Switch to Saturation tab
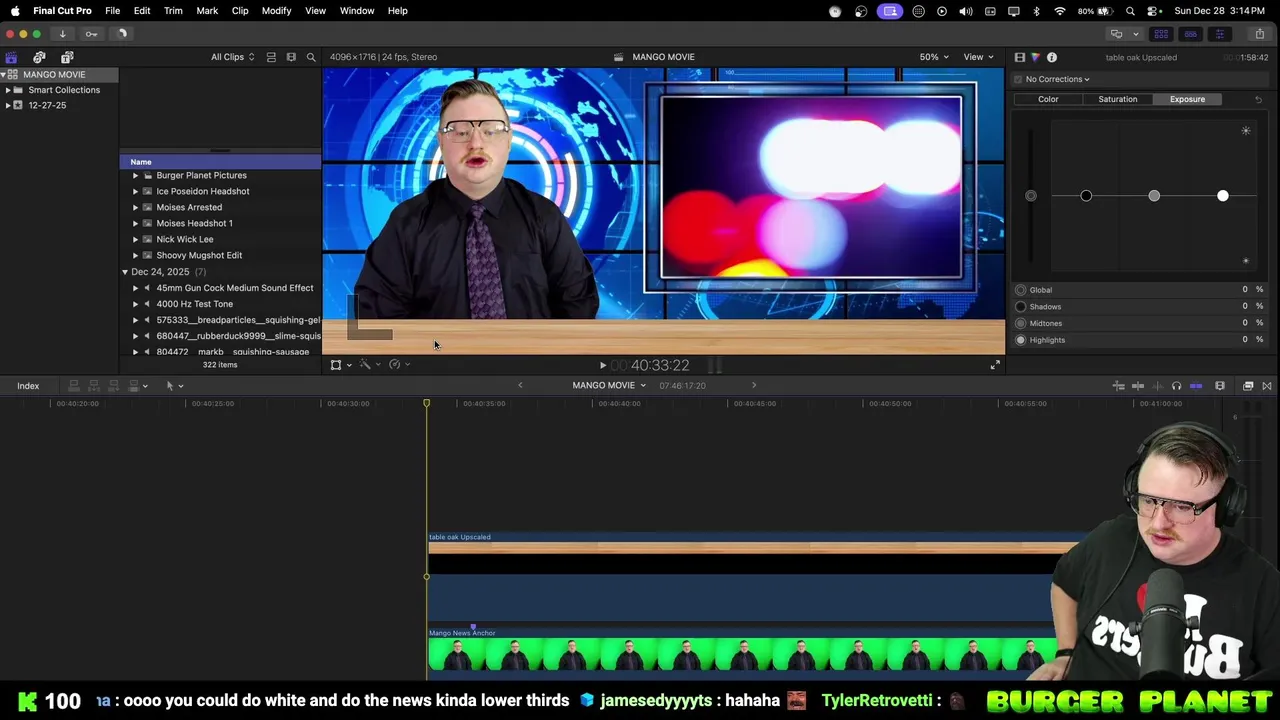This screenshot has height=720, width=1280. click(x=1117, y=99)
